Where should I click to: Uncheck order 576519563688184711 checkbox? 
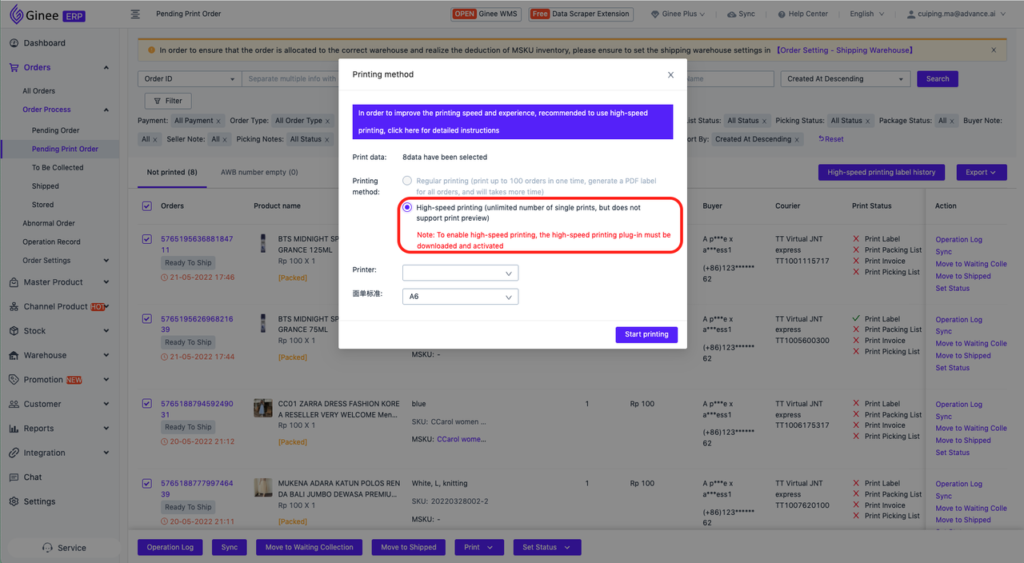147,239
